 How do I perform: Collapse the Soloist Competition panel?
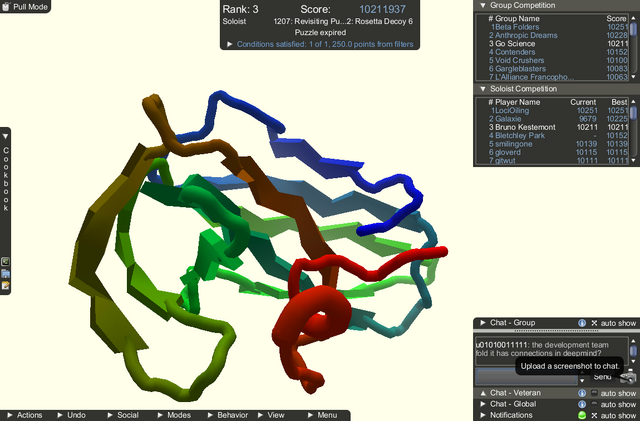coord(483,89)
